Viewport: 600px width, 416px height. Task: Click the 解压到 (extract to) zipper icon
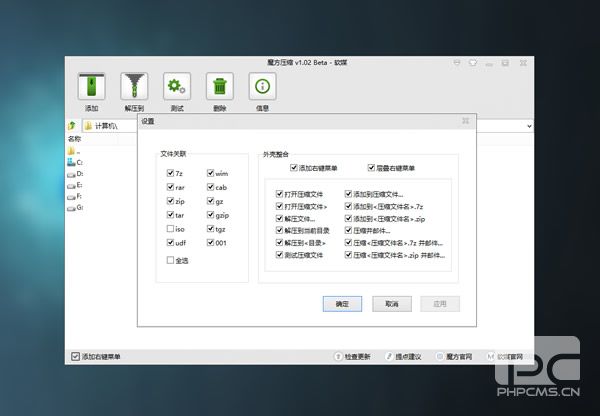(134, 86)
